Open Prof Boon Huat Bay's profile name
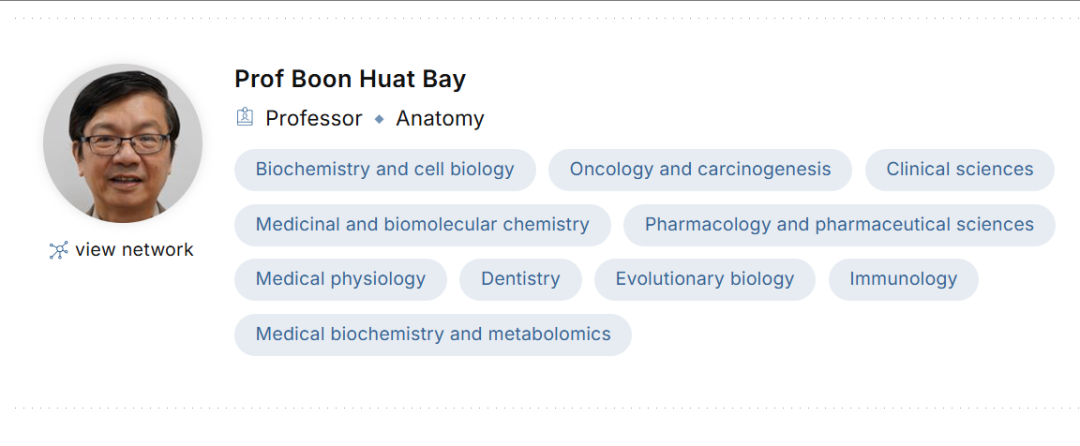 (x=350, y=79)
